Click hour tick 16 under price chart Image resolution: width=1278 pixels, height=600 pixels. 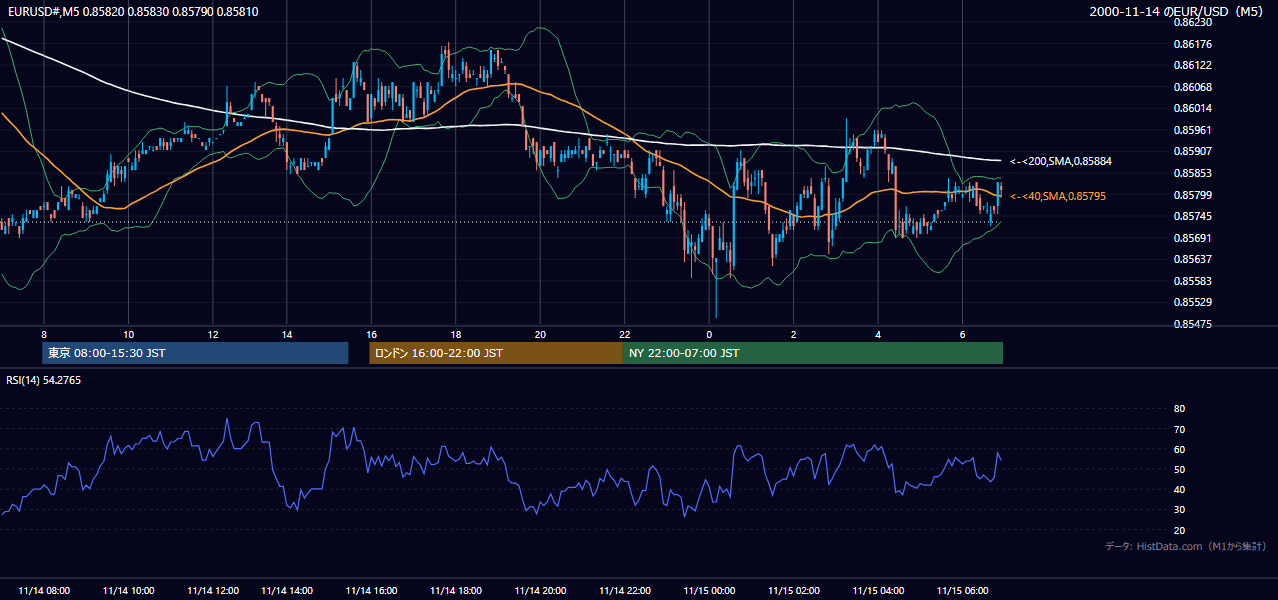pos(371,334)
